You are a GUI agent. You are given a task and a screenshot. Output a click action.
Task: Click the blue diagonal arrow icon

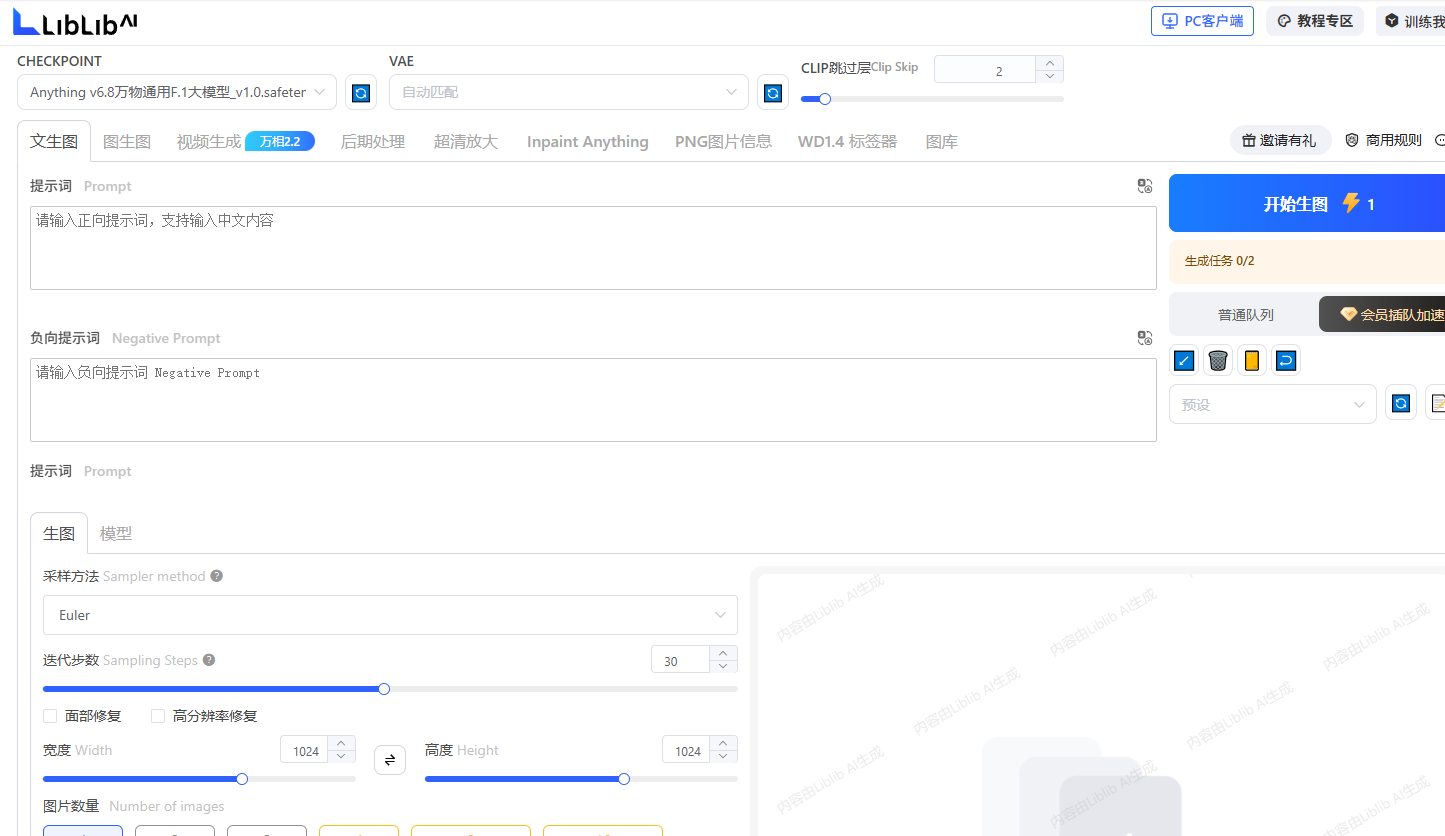pyautogui.click(x=1184, y=360)
